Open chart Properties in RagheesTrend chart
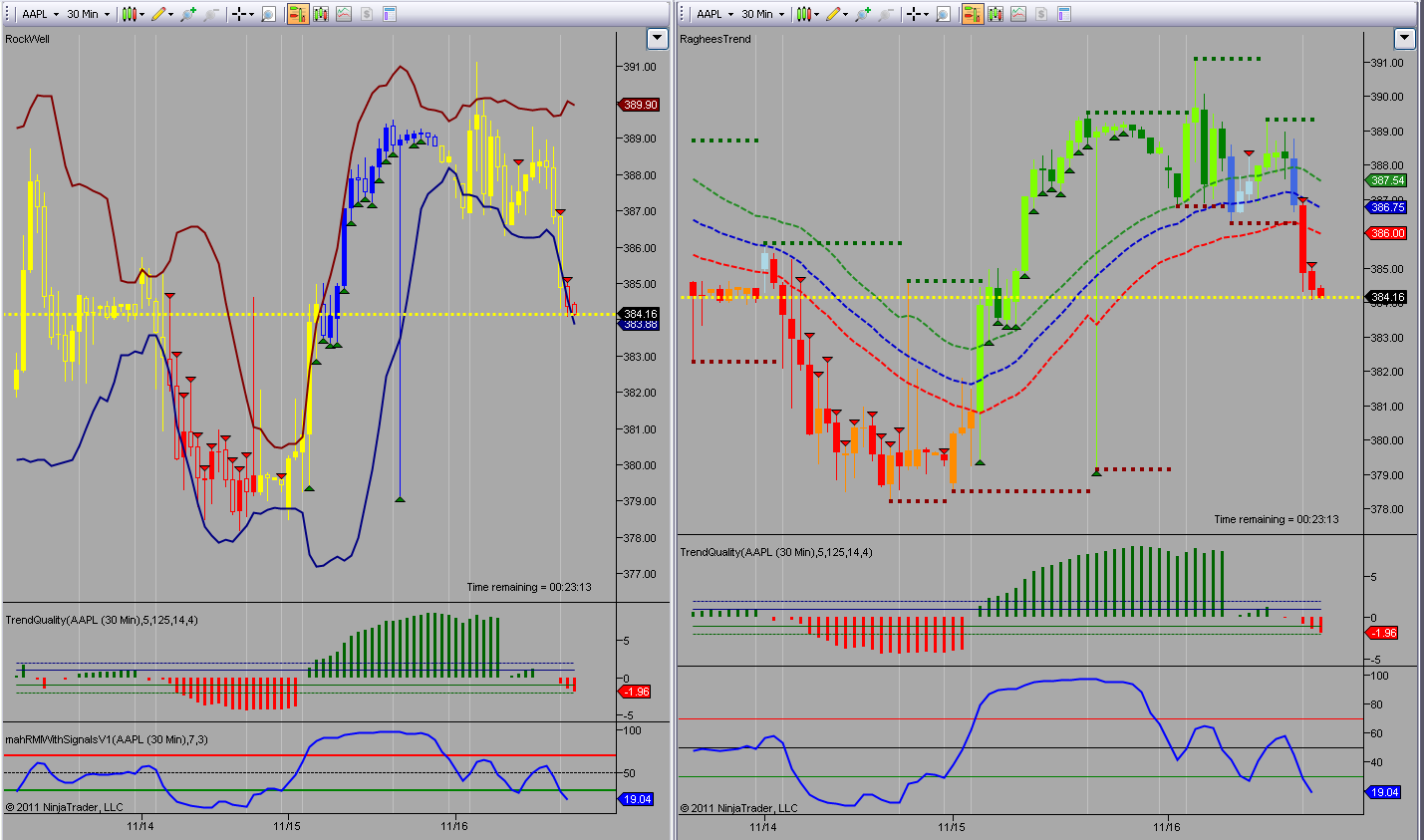 [1064, 14]
